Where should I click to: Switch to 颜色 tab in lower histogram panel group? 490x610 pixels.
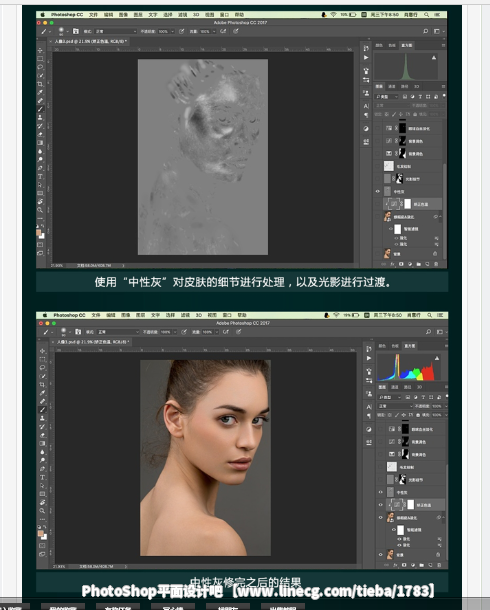pos(382,346)
